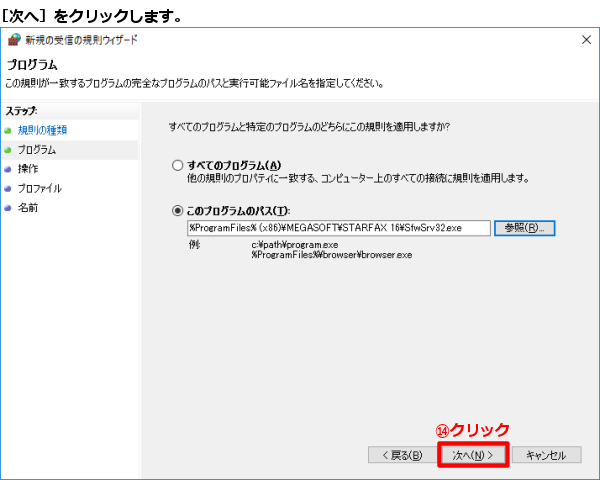Screen dimensions: 600x480
Task: Click the blue bullet beside 名前
Action: pyautogui.click(x=8, y=207)
